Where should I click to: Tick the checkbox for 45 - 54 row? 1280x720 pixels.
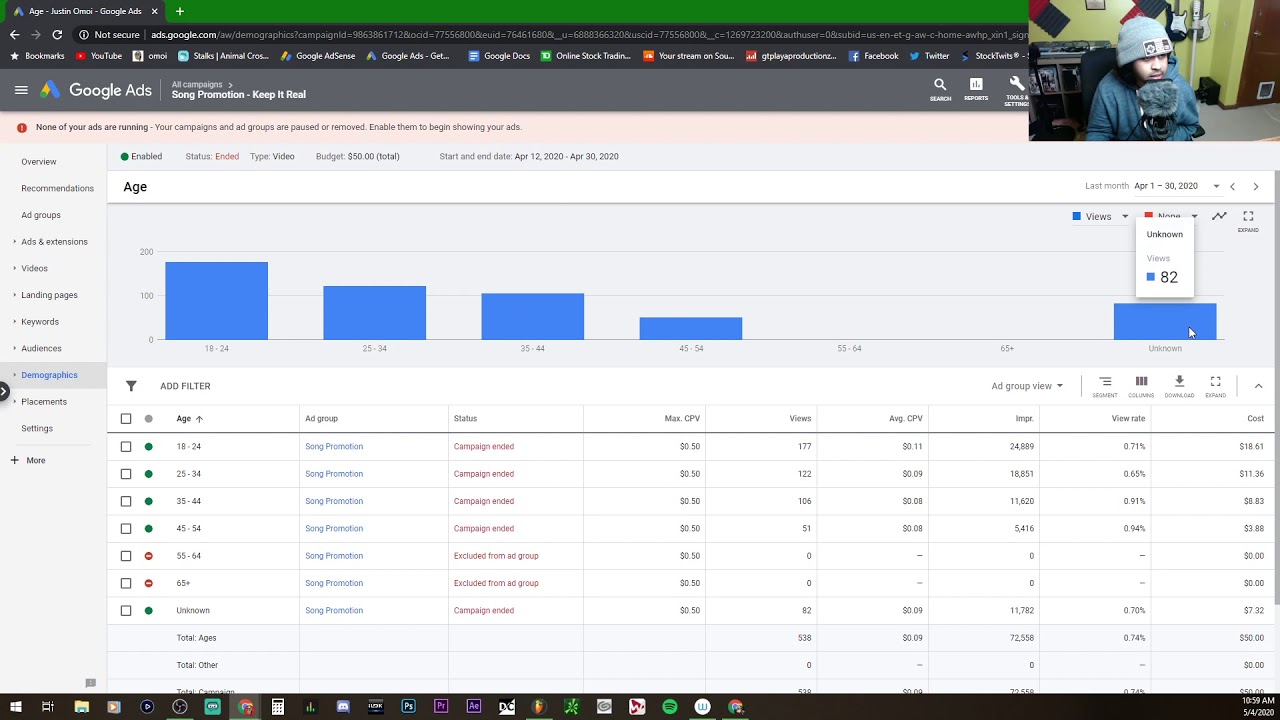pyautogui.click(x=126, y=528)
